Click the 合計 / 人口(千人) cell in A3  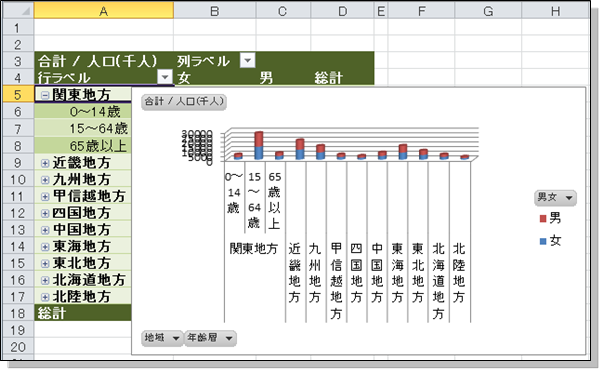click(x=104, y=61)
